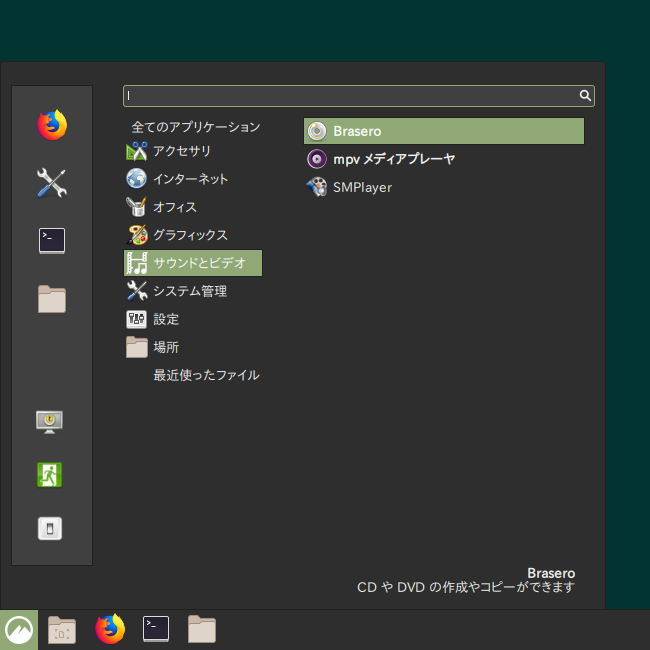Click the アクセサリ scissors icon

pos(136,151)
